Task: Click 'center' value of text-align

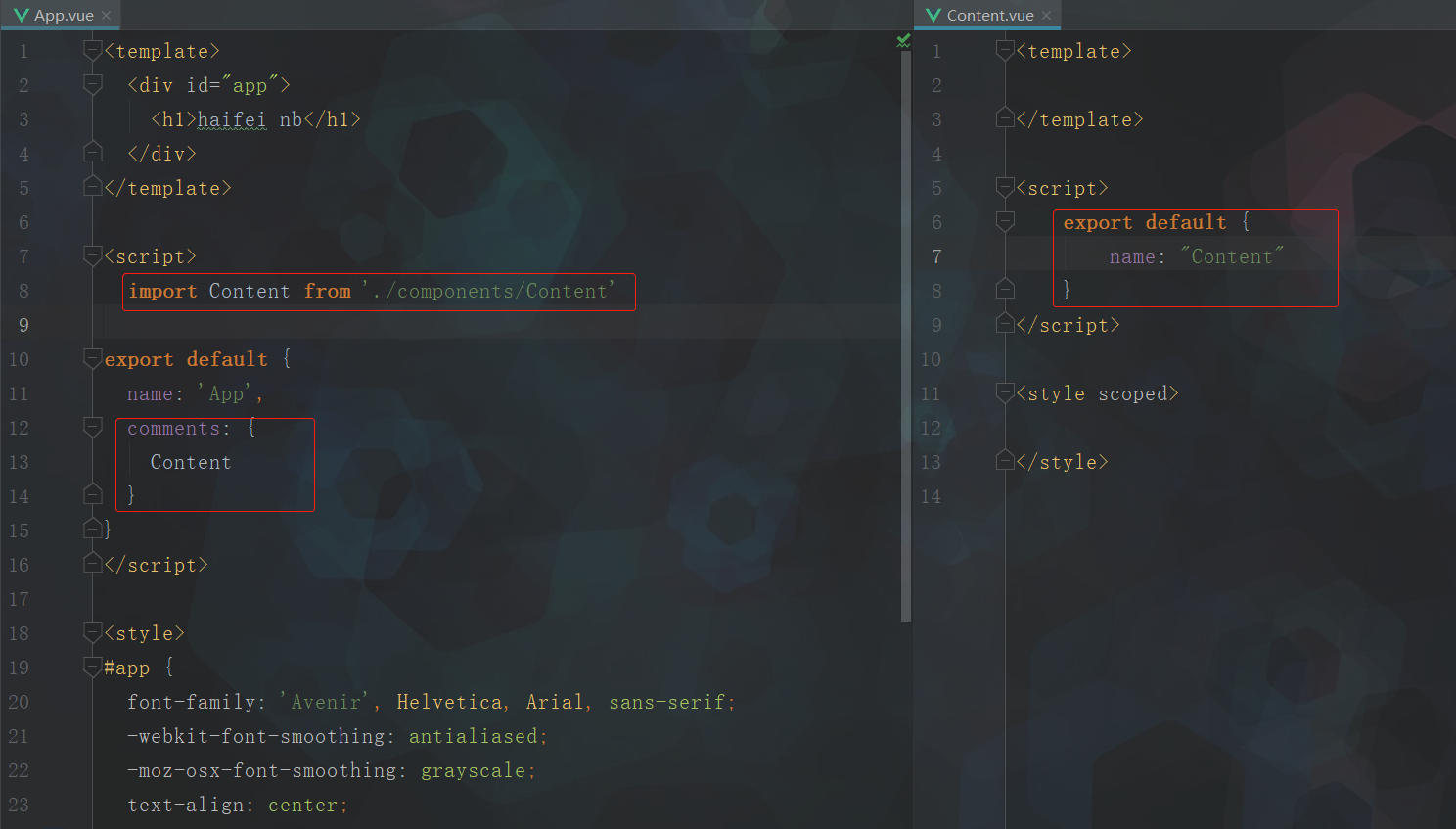Action: (x=303, y=805)
